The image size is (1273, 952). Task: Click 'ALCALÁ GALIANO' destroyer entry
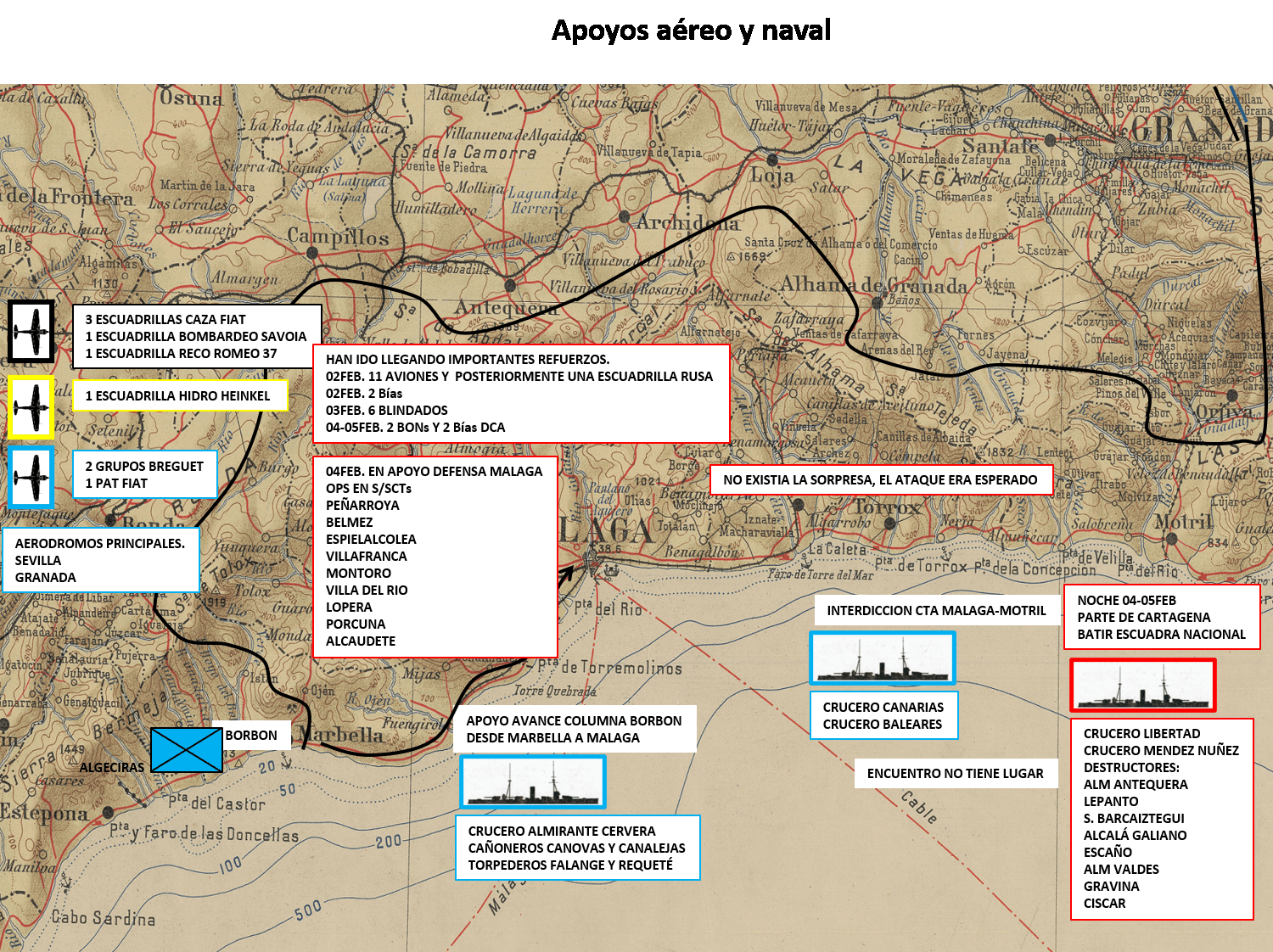pyautogui.click(x=1136, y=836)
